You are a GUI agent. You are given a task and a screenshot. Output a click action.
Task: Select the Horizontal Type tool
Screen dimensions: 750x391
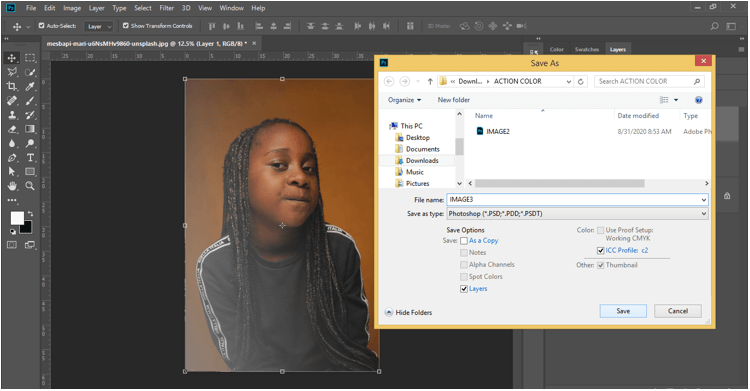coord(30,157)
